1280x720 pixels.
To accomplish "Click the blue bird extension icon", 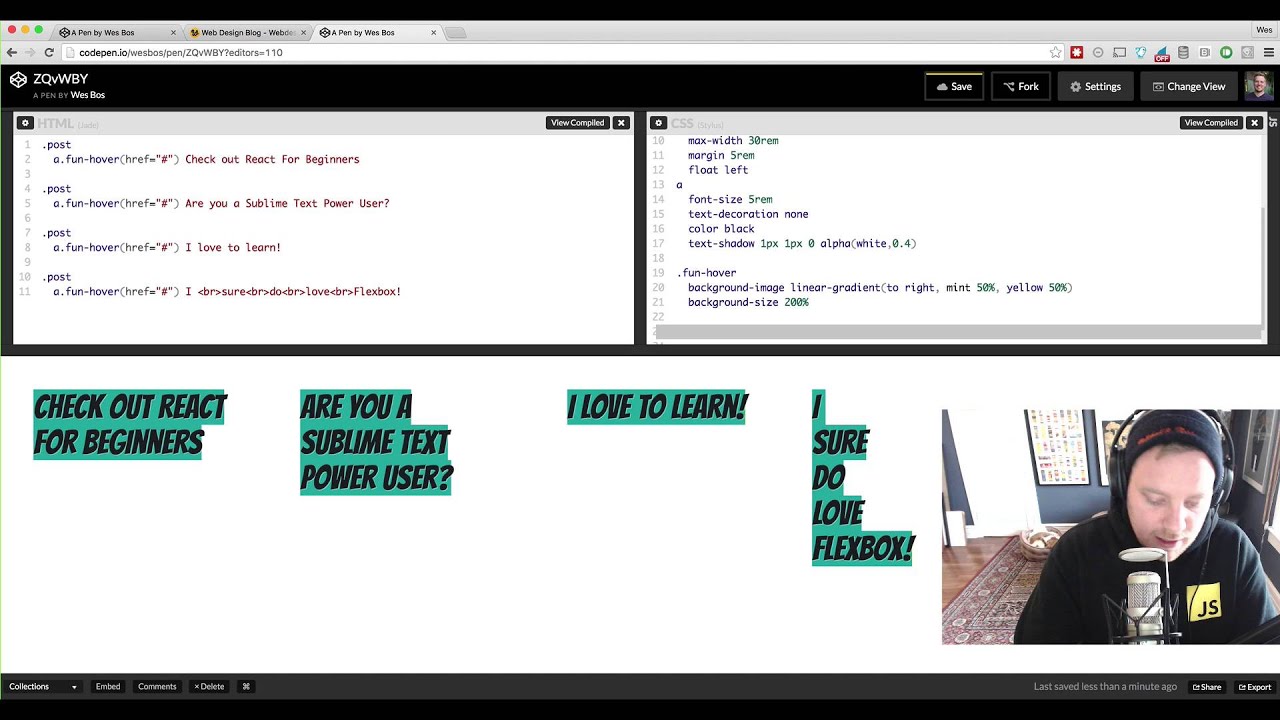I will pyautogui.click(x=1141, y=52).
